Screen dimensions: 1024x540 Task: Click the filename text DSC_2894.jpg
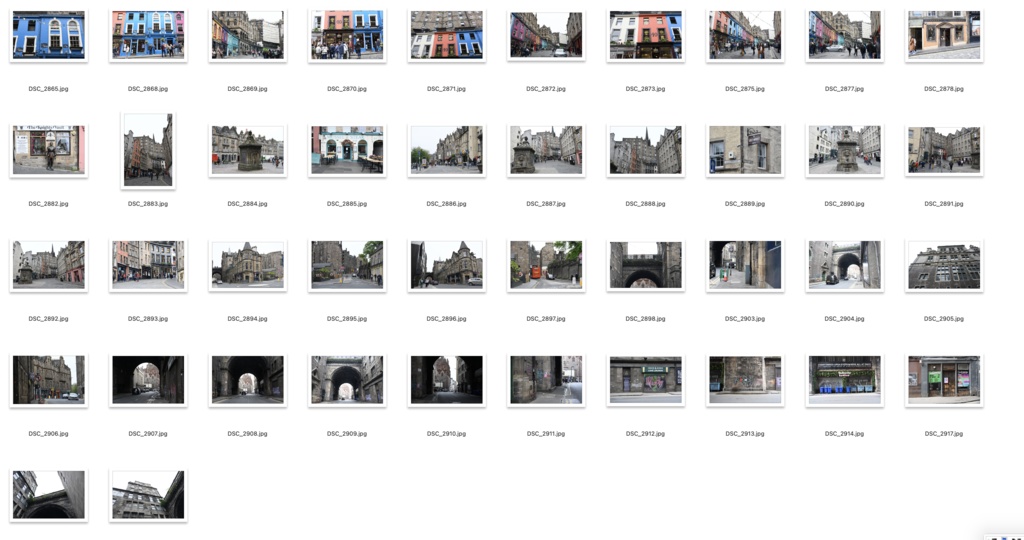point(248,319)
